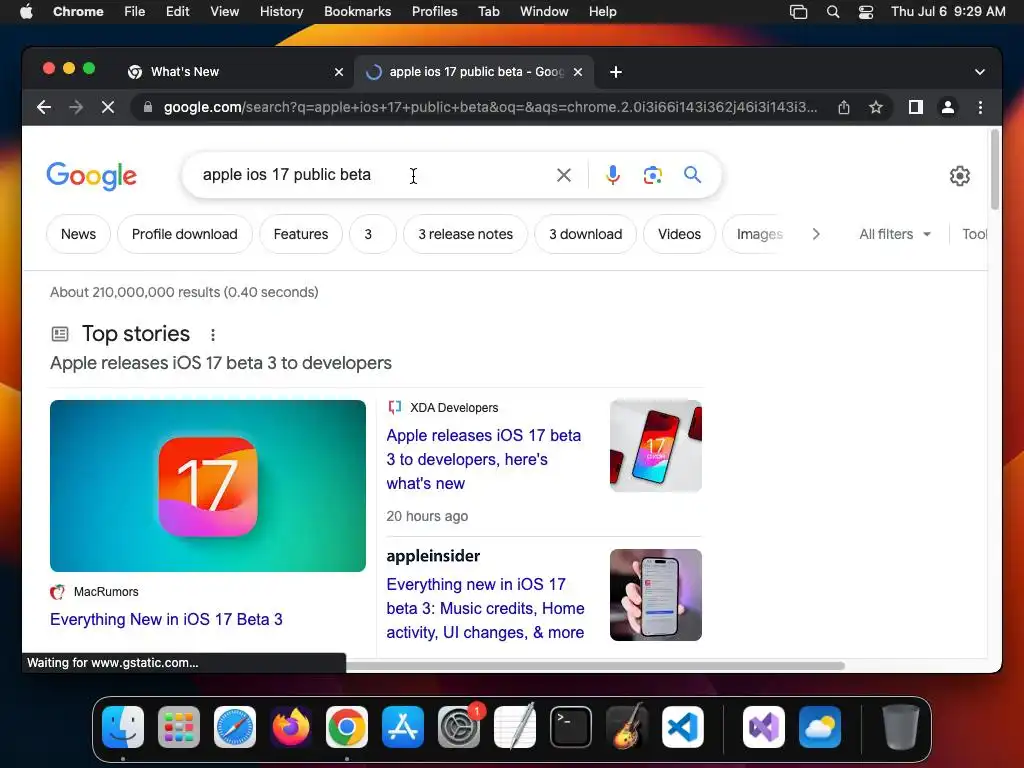This screenshot has height=768, width=1024.
Task: Launch Firefox from the dock
Action: [291, 727]
